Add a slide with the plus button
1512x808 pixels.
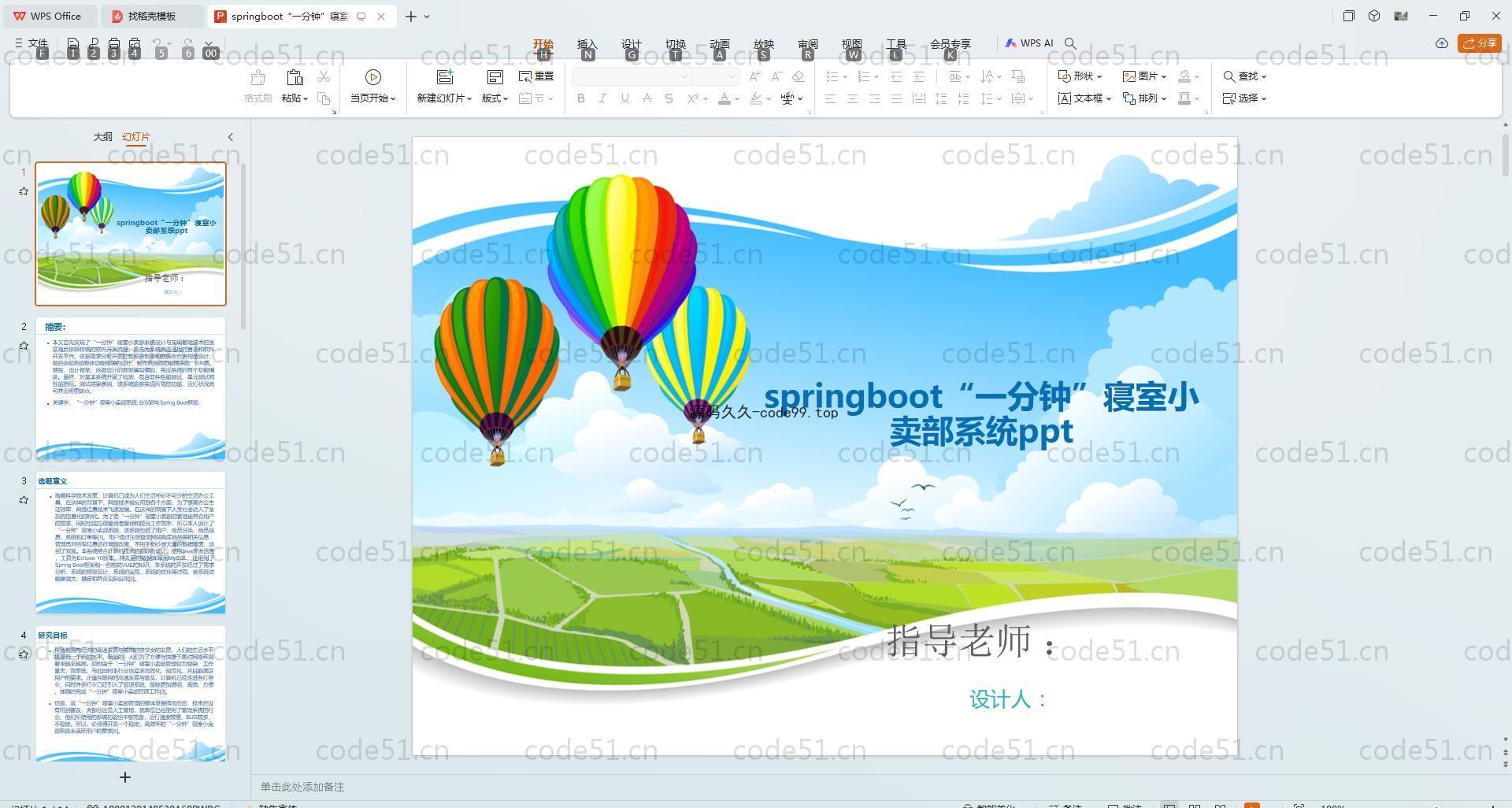[124, 777]
